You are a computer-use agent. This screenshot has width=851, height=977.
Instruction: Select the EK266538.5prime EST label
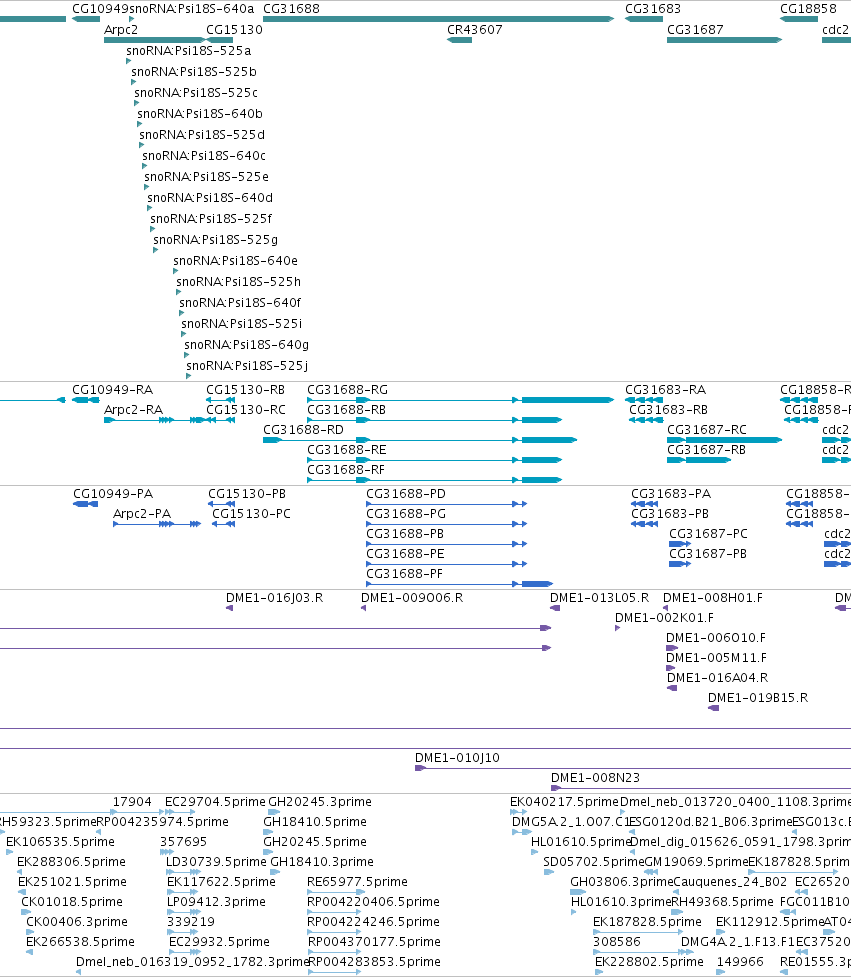coord(80,941)
